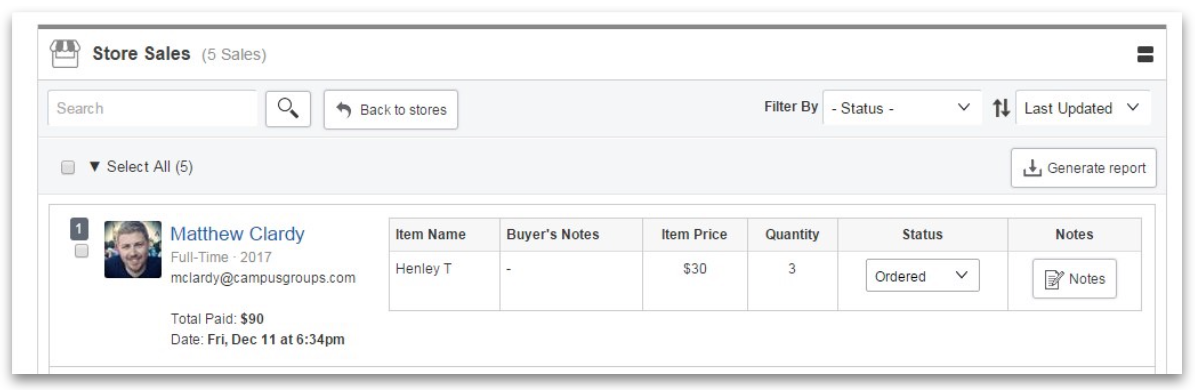Screen dimensions: 1198x390
Task: Click Matthew Clardy's profile photo
Action: 133,249
